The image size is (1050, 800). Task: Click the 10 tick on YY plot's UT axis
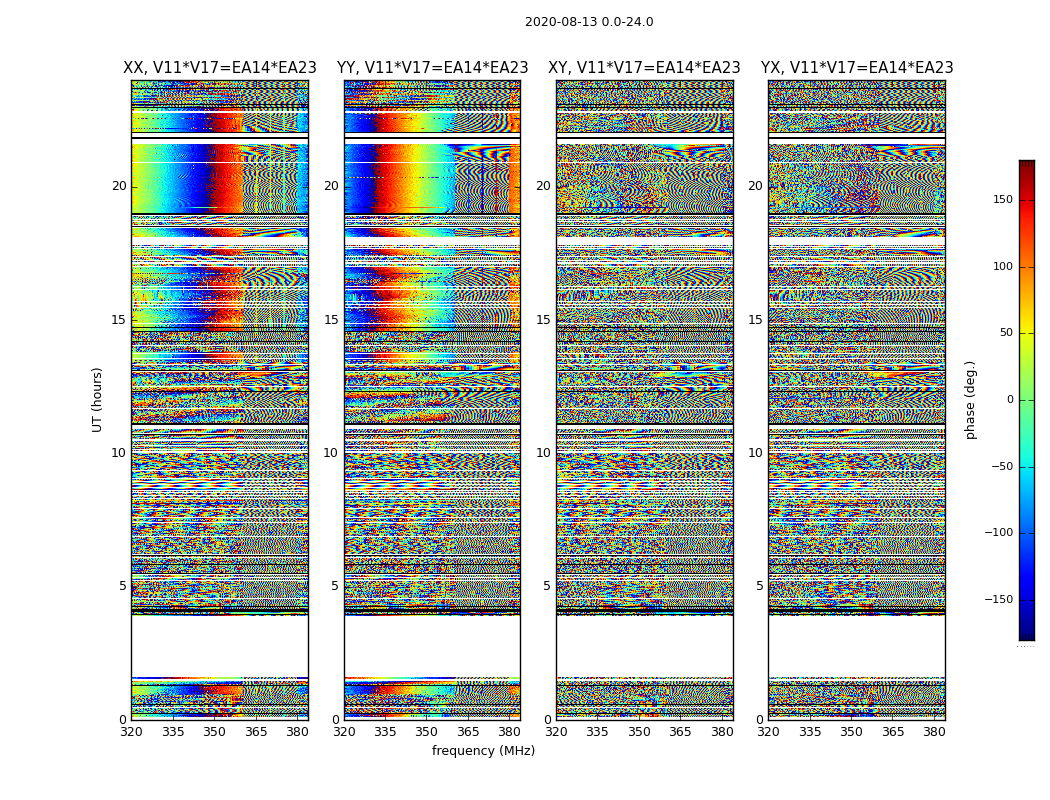[331, 453]
